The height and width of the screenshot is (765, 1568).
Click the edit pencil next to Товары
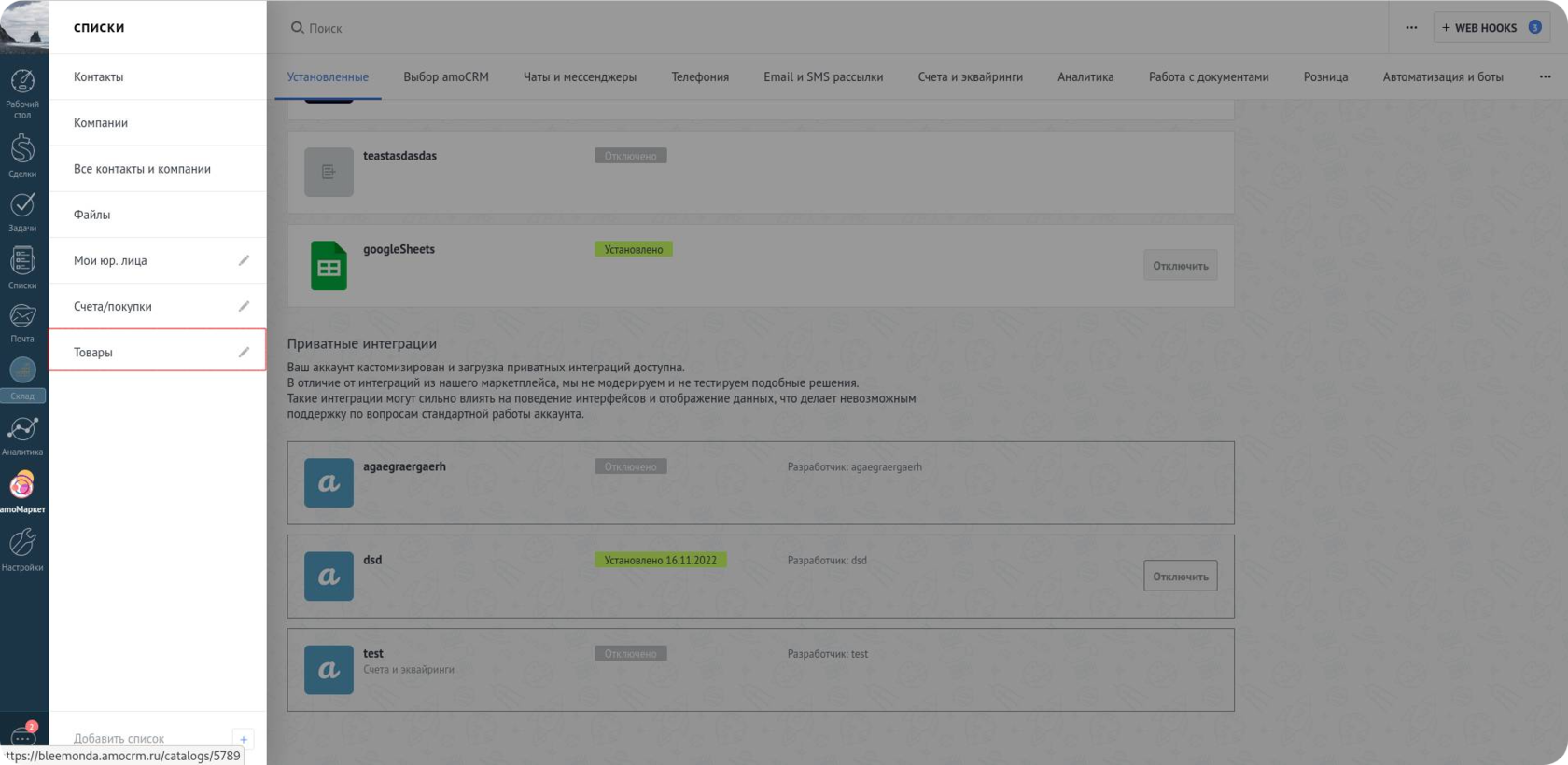click(244, 352)
